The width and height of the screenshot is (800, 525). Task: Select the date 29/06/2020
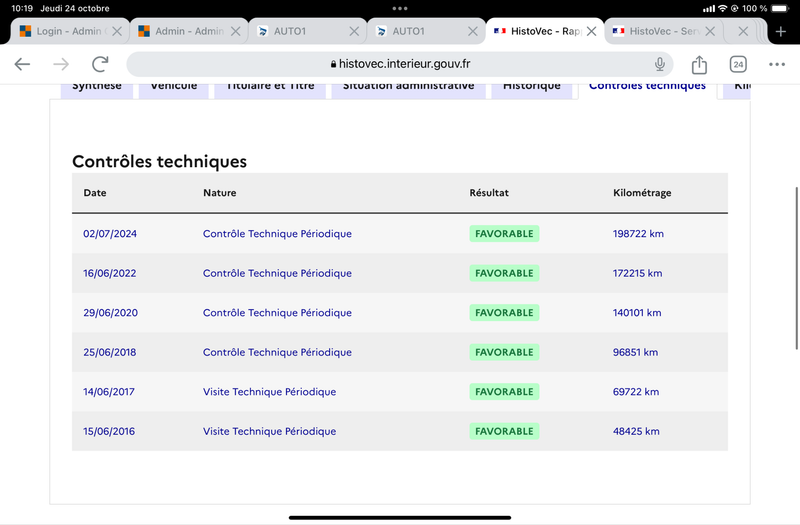pyautogui.click(x=110, y=313)
